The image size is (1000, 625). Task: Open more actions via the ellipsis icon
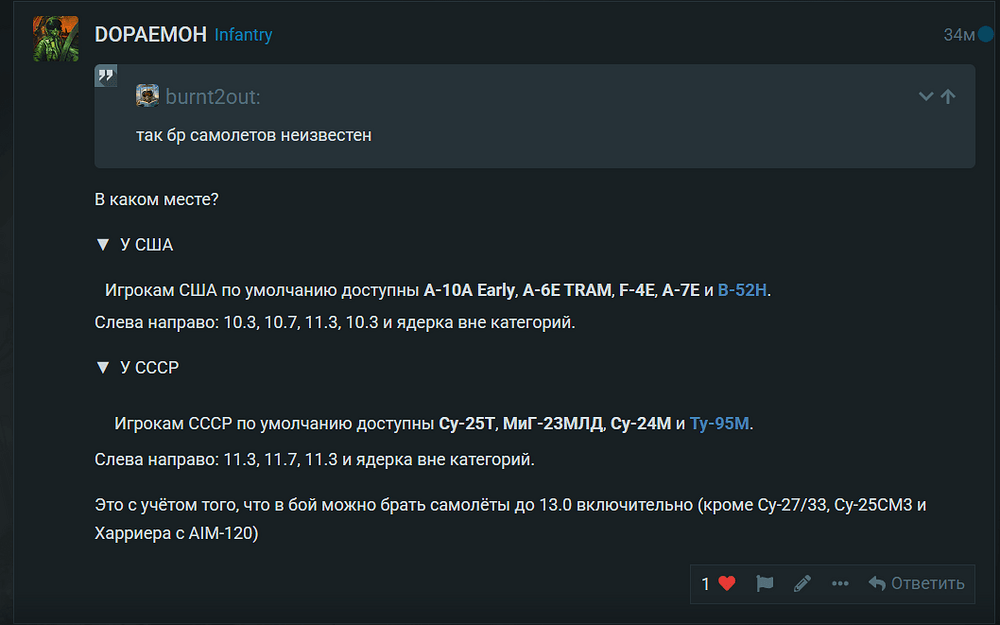click(840, 583)
